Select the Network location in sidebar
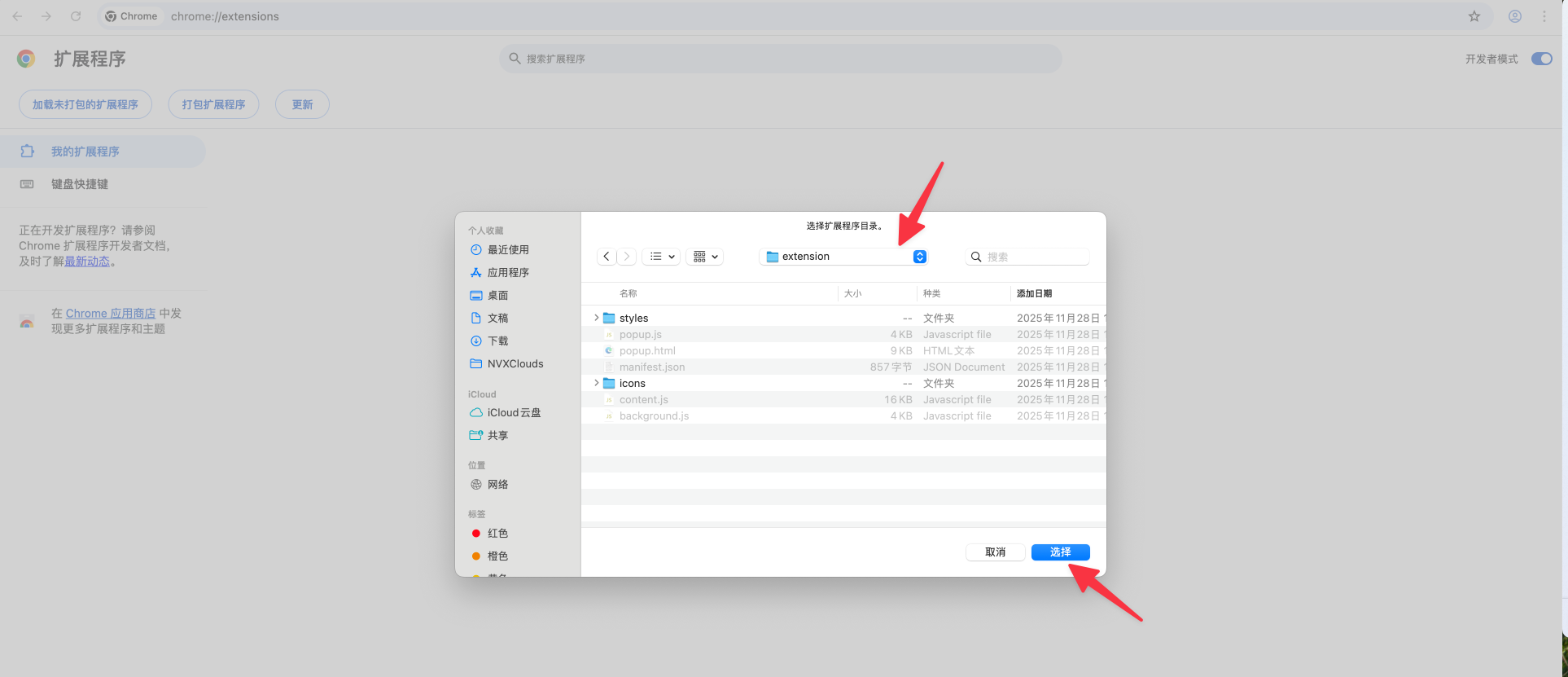The image size is (1568, 677). 497,485
